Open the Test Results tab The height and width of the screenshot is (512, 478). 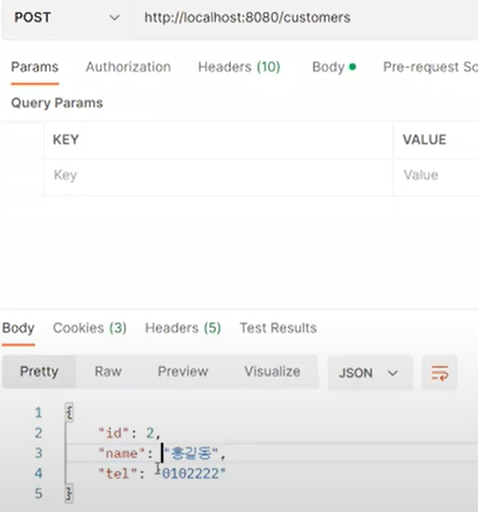[x=278, y=328]
